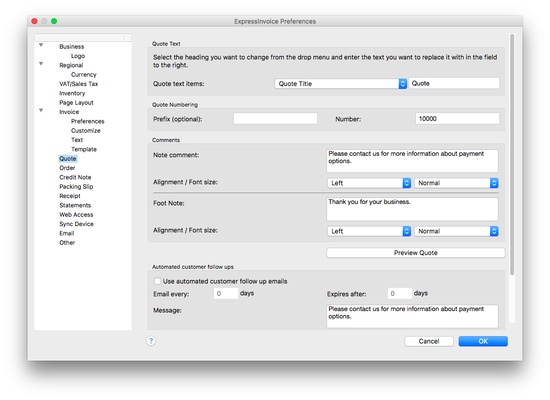550x400 pixels.
Task: Open the help question mark icon
Action: [151, 341]
